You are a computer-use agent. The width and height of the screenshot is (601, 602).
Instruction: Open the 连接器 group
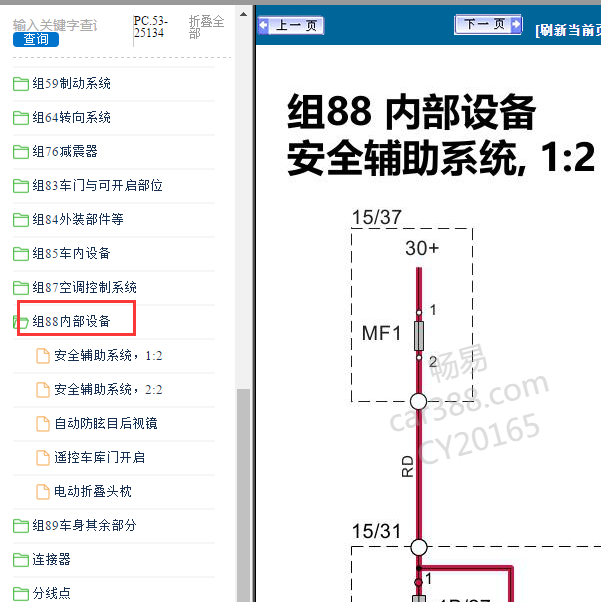[51, 559]
